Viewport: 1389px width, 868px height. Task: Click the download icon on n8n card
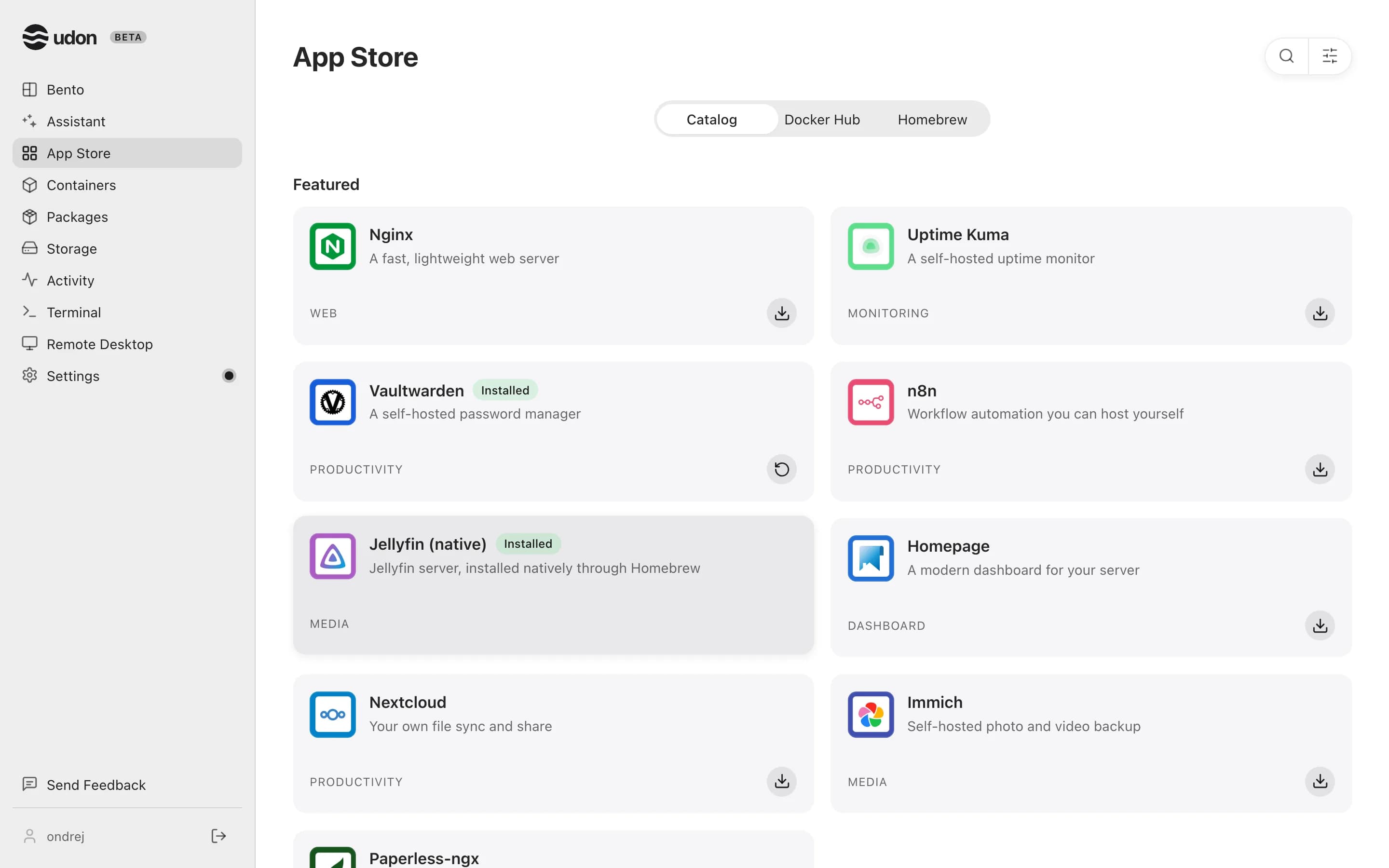click(1320, 469)
